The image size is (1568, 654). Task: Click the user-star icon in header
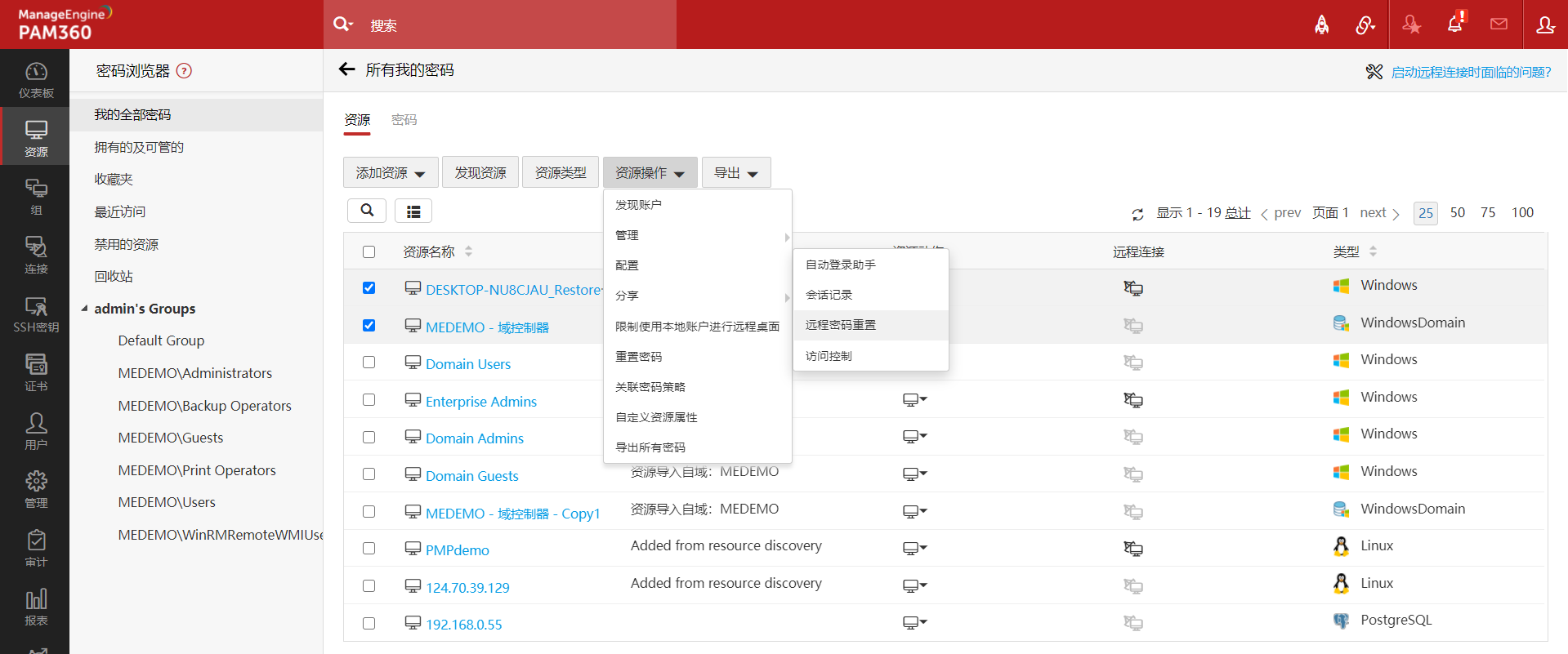point(1411,25)
